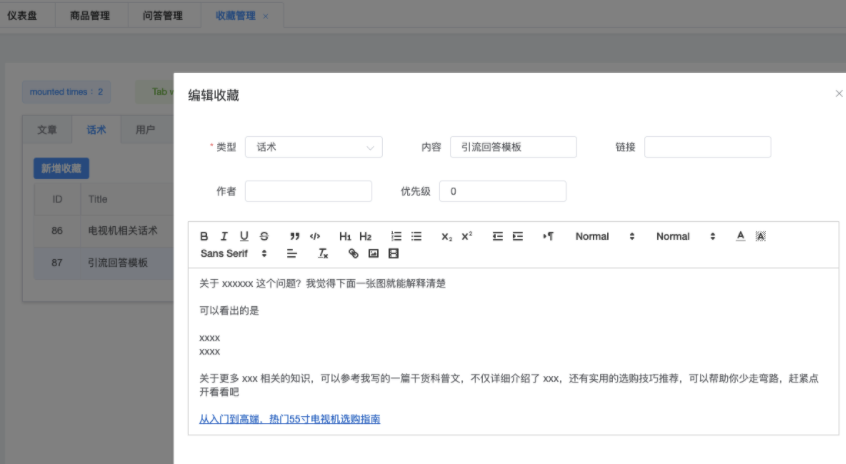Click the 作者 author input field
Image resolution: width=846 pixels, height=464 pixels.
pyautogui.click(x=308, y=192)
